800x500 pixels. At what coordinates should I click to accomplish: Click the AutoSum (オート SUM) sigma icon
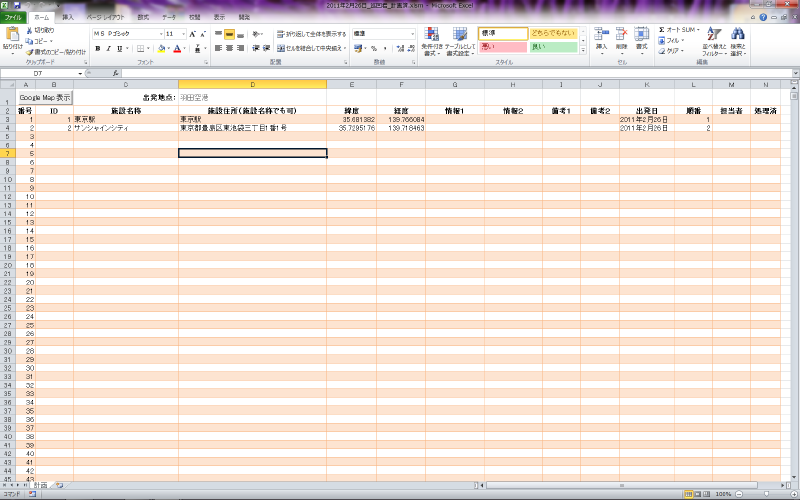(662, 30)
